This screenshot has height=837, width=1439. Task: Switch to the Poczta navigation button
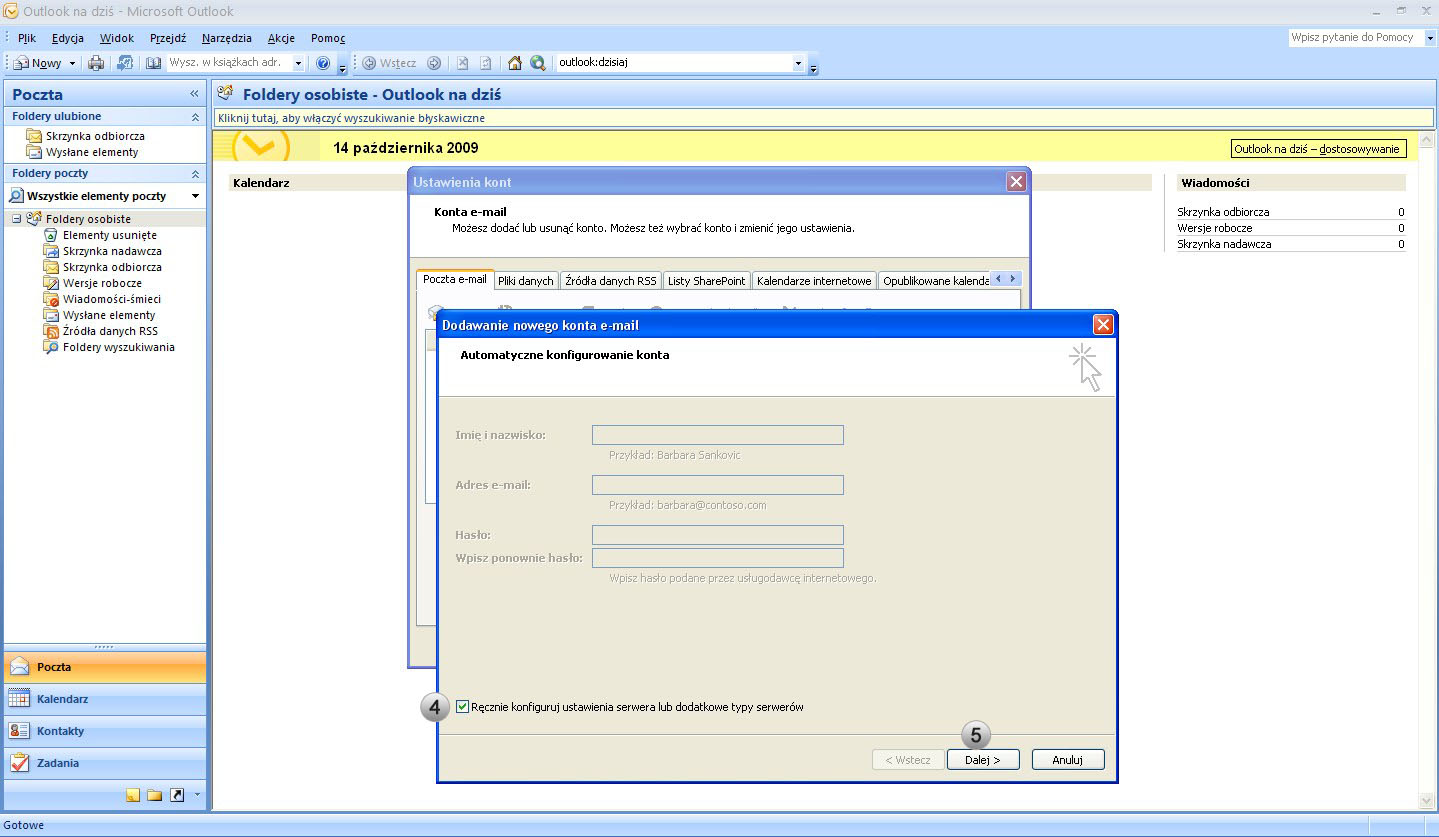pos(105,667)
